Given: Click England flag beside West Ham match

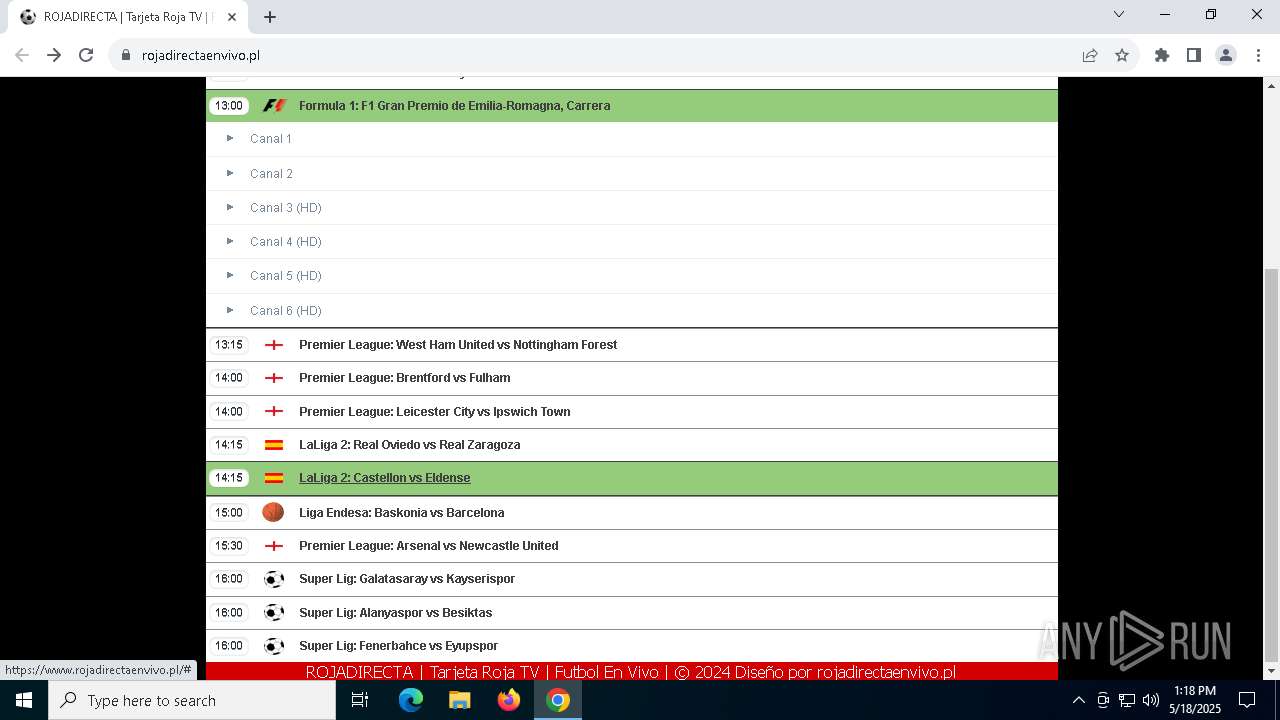Looking at the screenshot, I should point(274,345).
